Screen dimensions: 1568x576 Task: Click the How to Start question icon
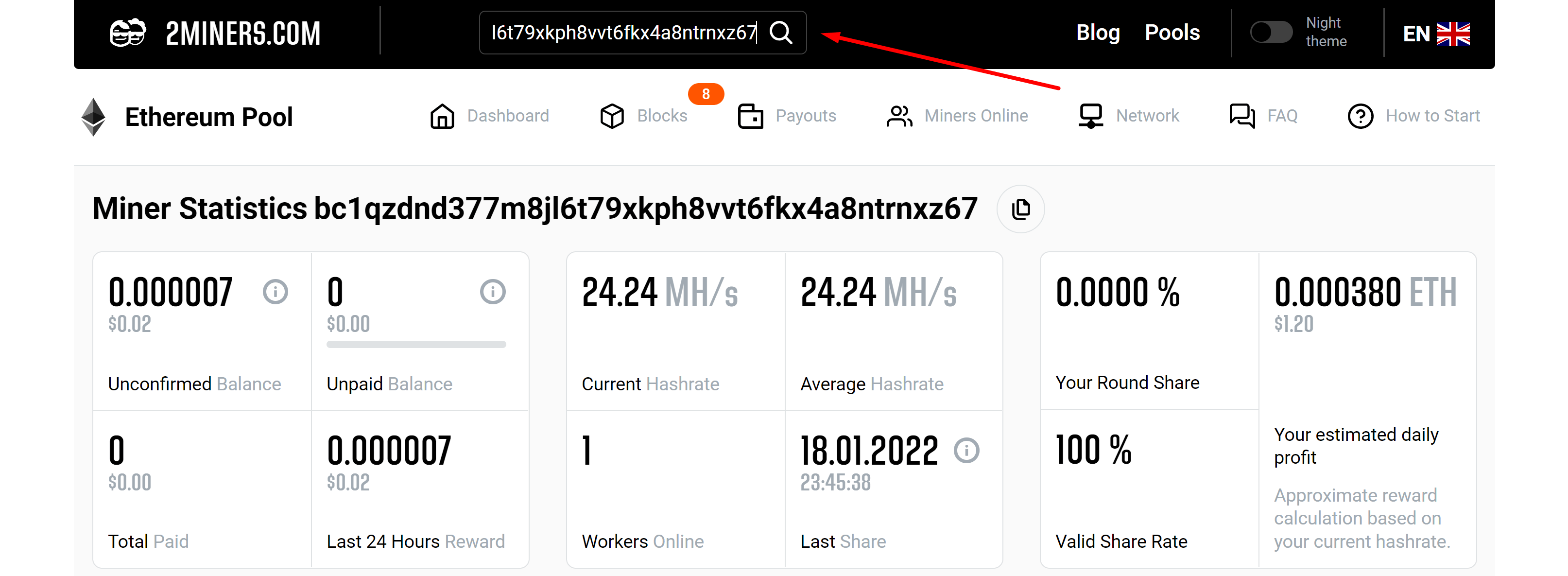tap(1360, 116)
